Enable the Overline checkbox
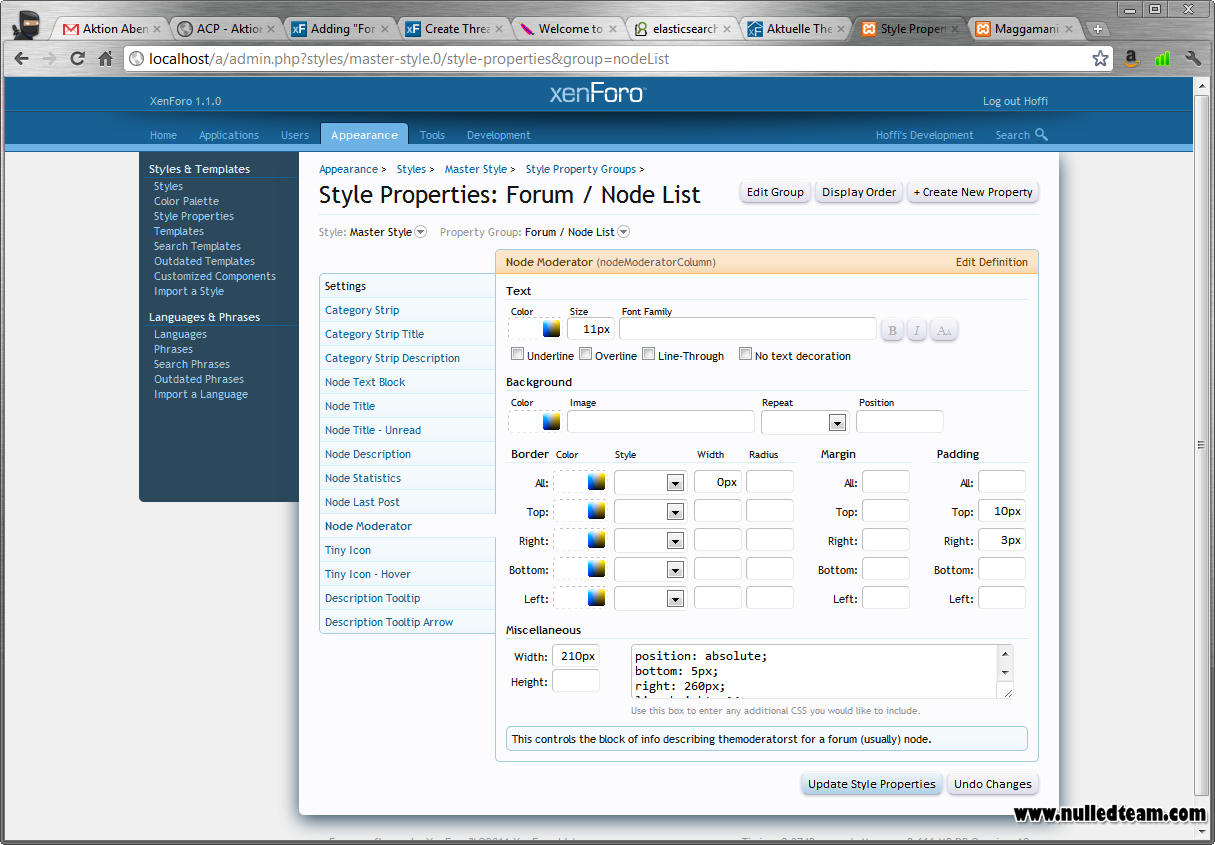Screen dimensions: 1215x845 (x=586, y=354)
